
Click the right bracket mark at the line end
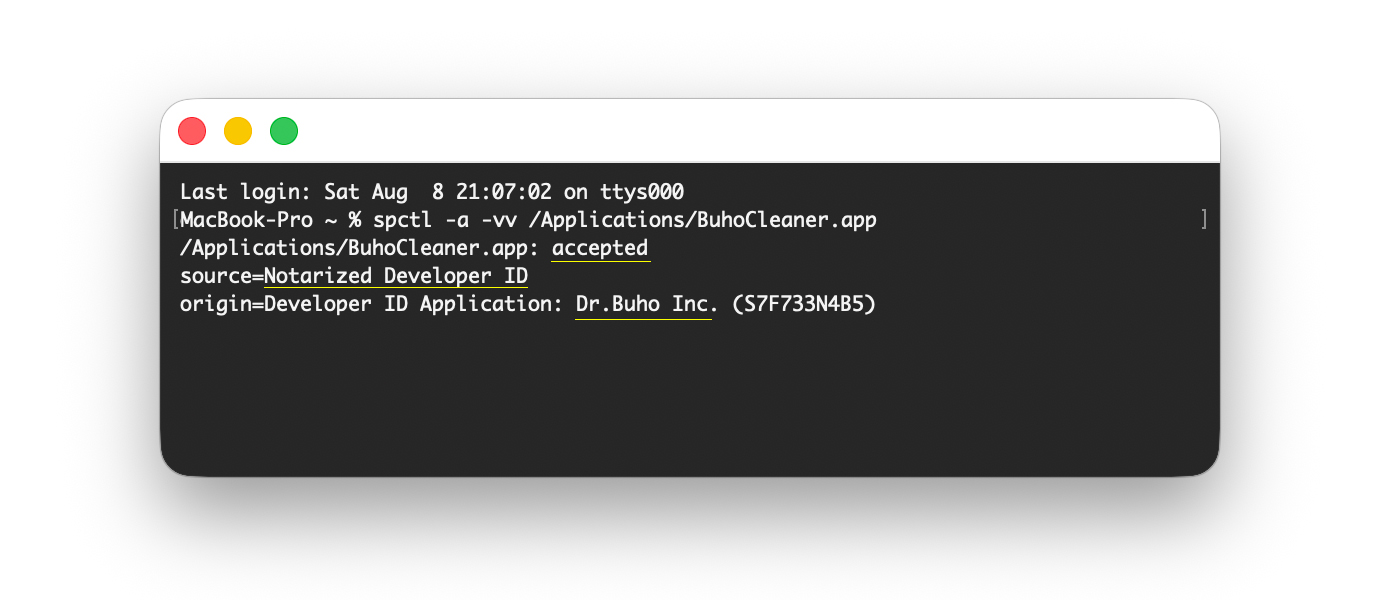tap(1205, 220)
